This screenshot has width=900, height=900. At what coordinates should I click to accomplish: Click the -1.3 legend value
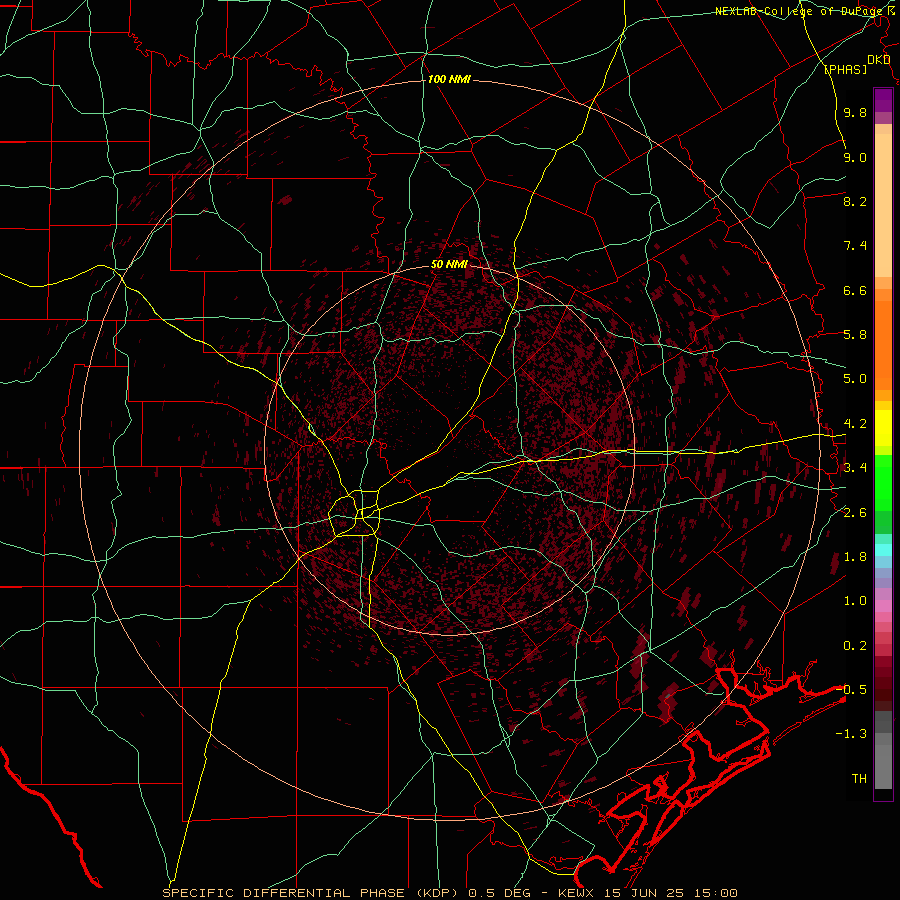tap(851, 734)
